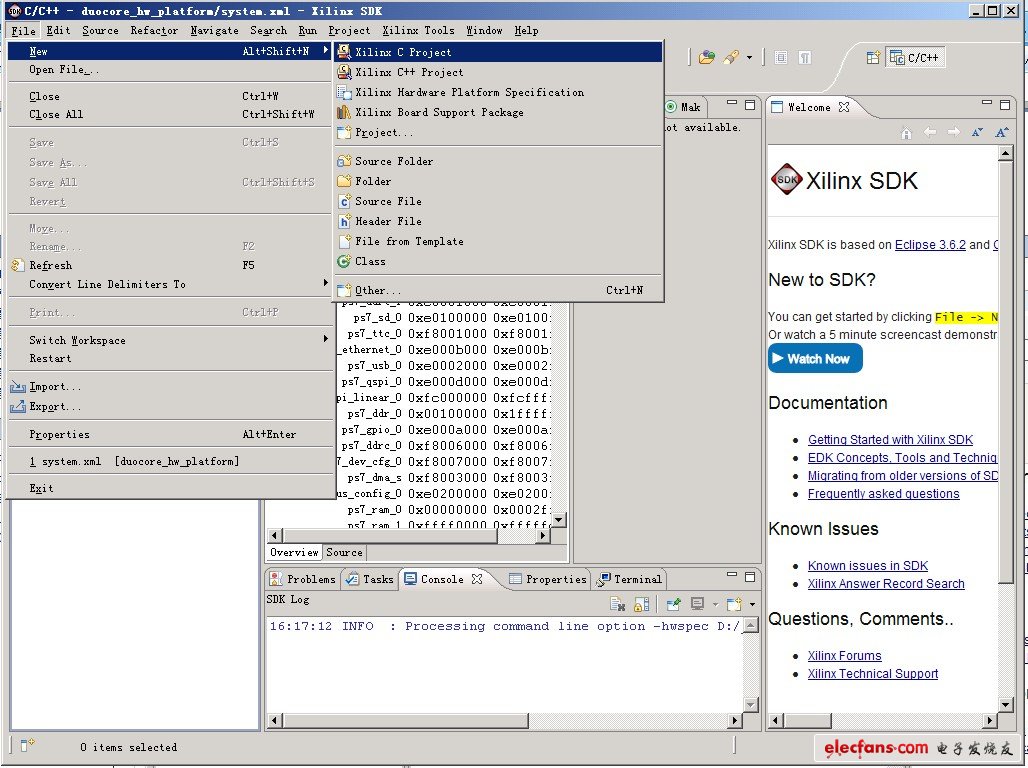Select Xilinx C Project from New submenu
The image size is (1028, 768).
[x=402, y=52]
